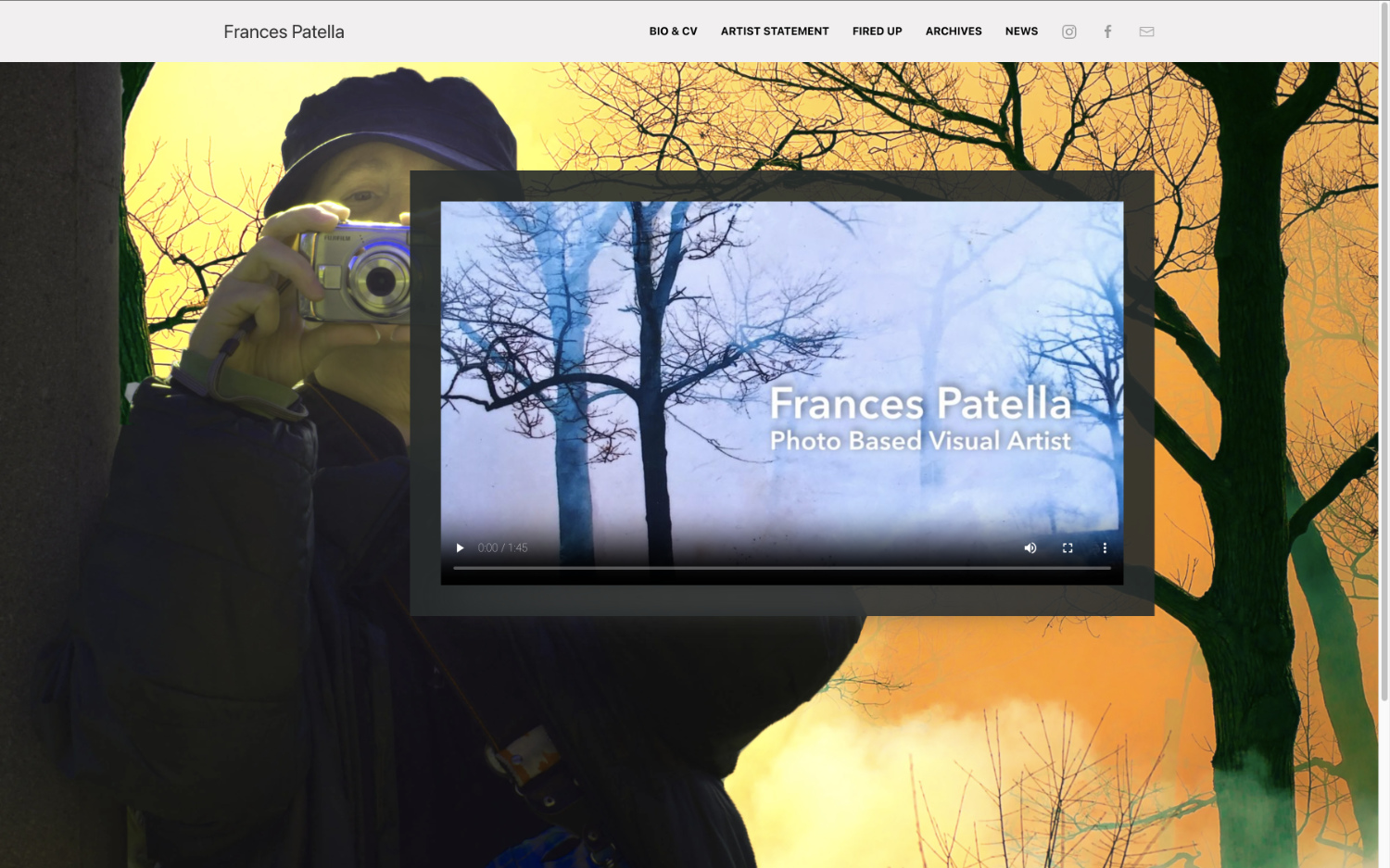The image size is (1390, 868).
Task: Navigate to the News page
Action: tap(1021, 31)
